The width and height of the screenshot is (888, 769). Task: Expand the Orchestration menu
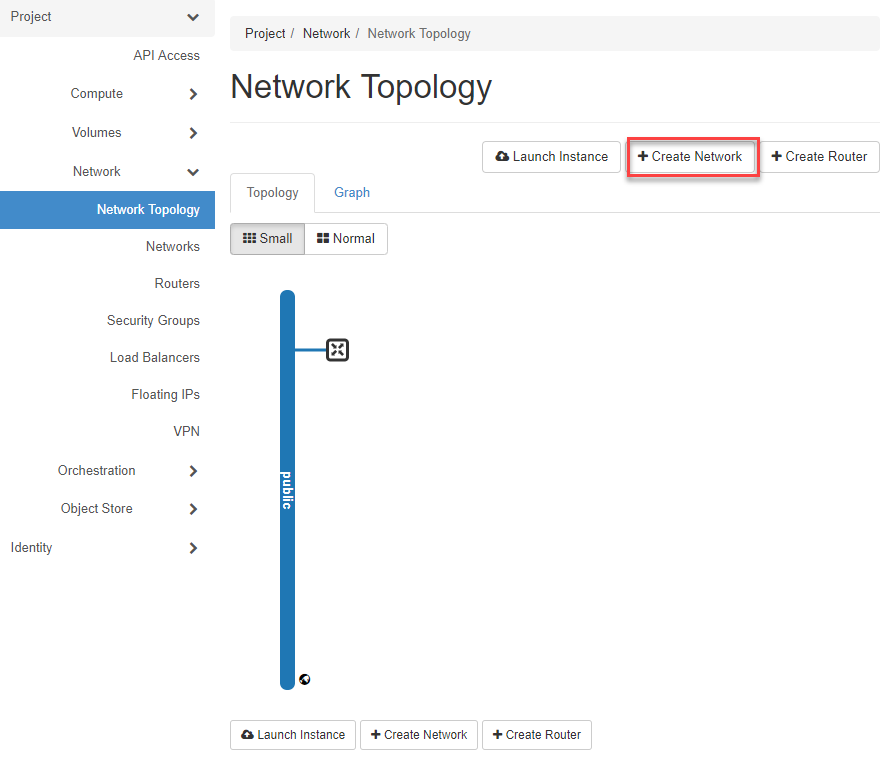pos(193,471)
